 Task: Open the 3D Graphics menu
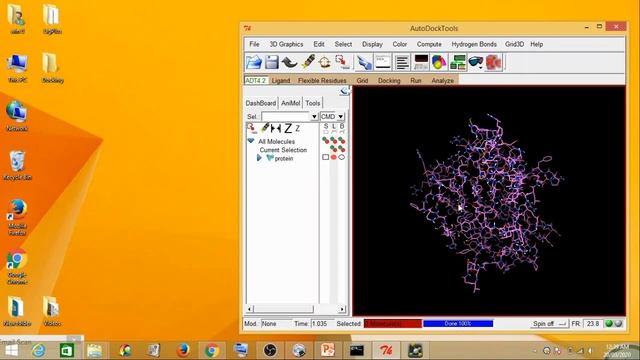click(286, 44)
